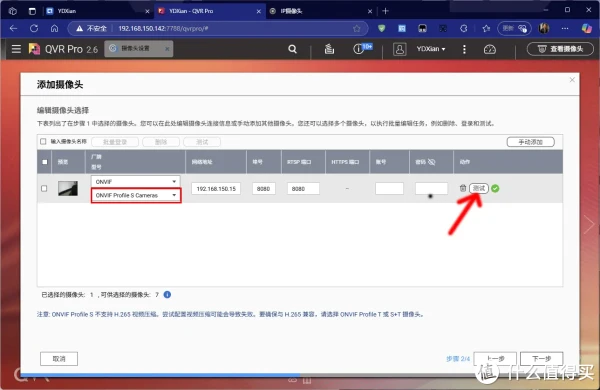
Task: Switch to the IP camera browser tab
Action: 321,11
